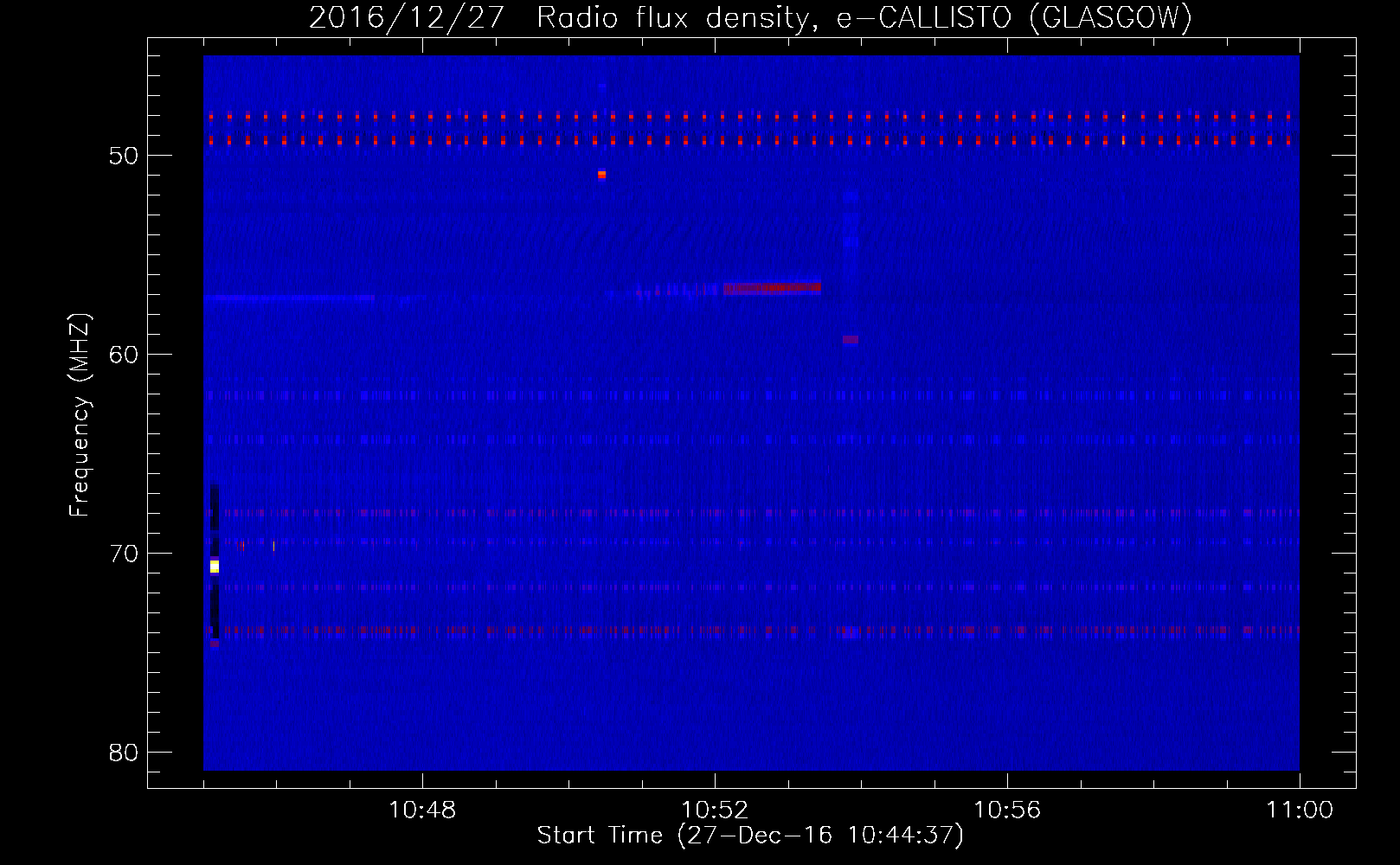Click the bright yellow burst near 70 MHz

(x=215, y=567)
